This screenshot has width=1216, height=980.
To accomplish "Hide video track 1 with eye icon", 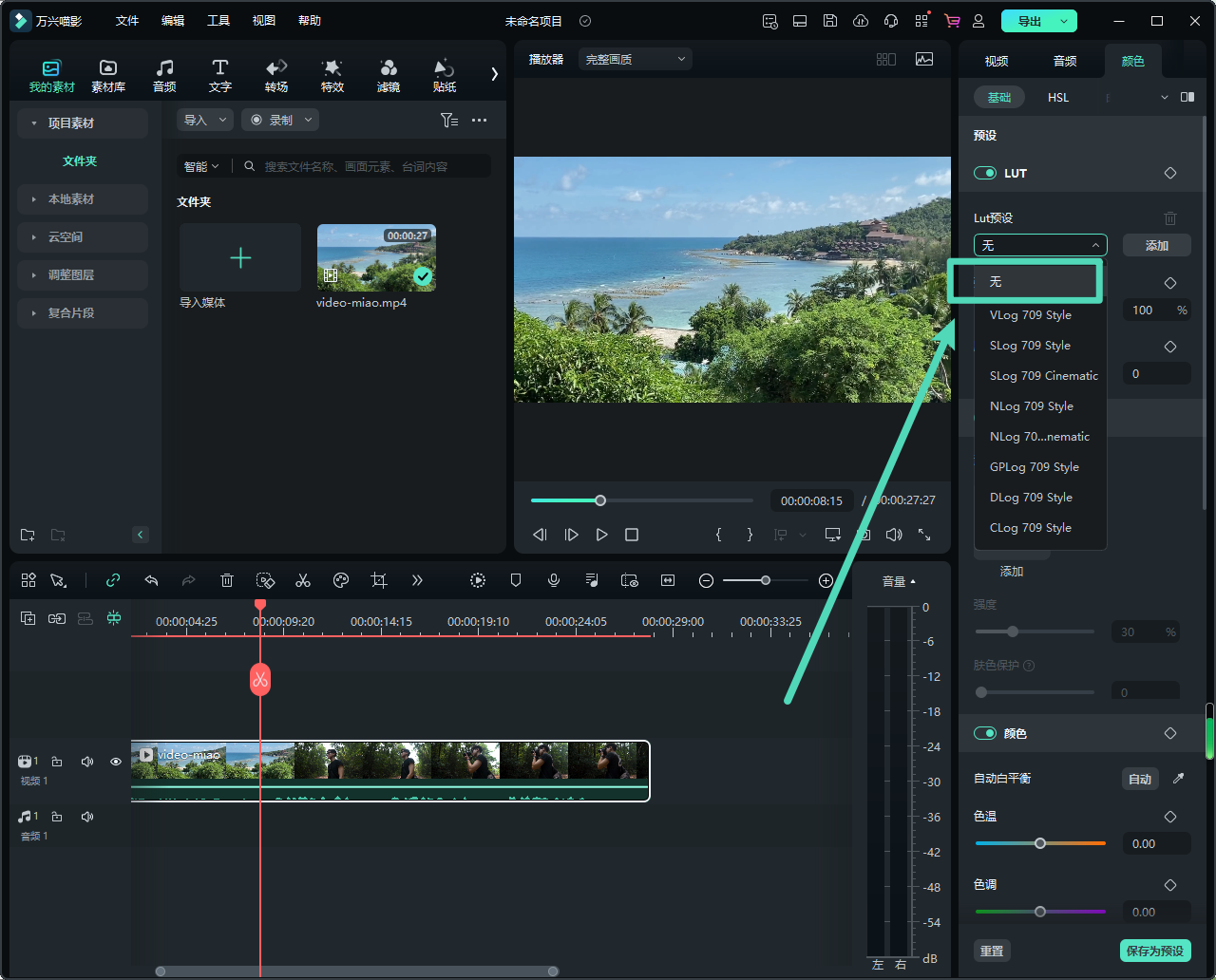I will 116,762.
